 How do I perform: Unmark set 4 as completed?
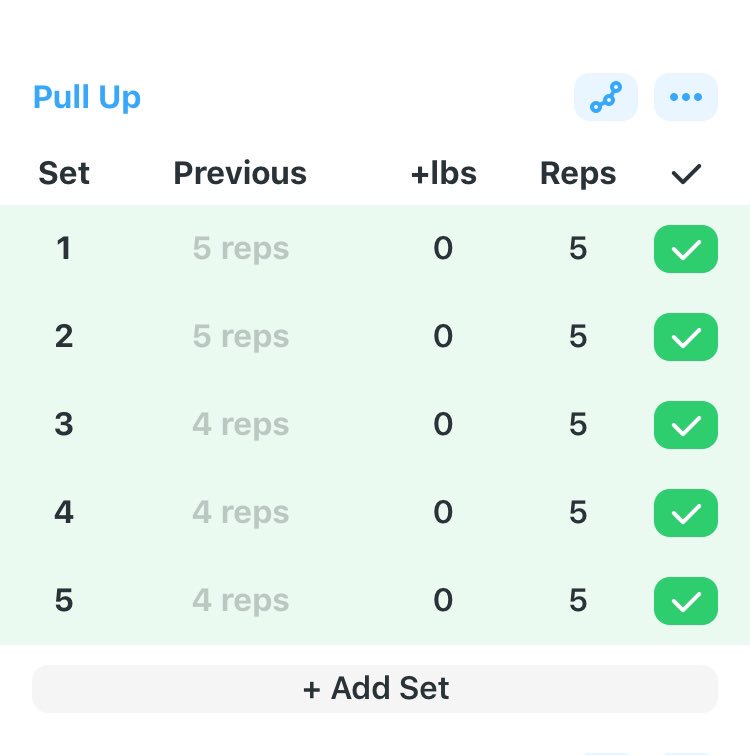[685, 513]
